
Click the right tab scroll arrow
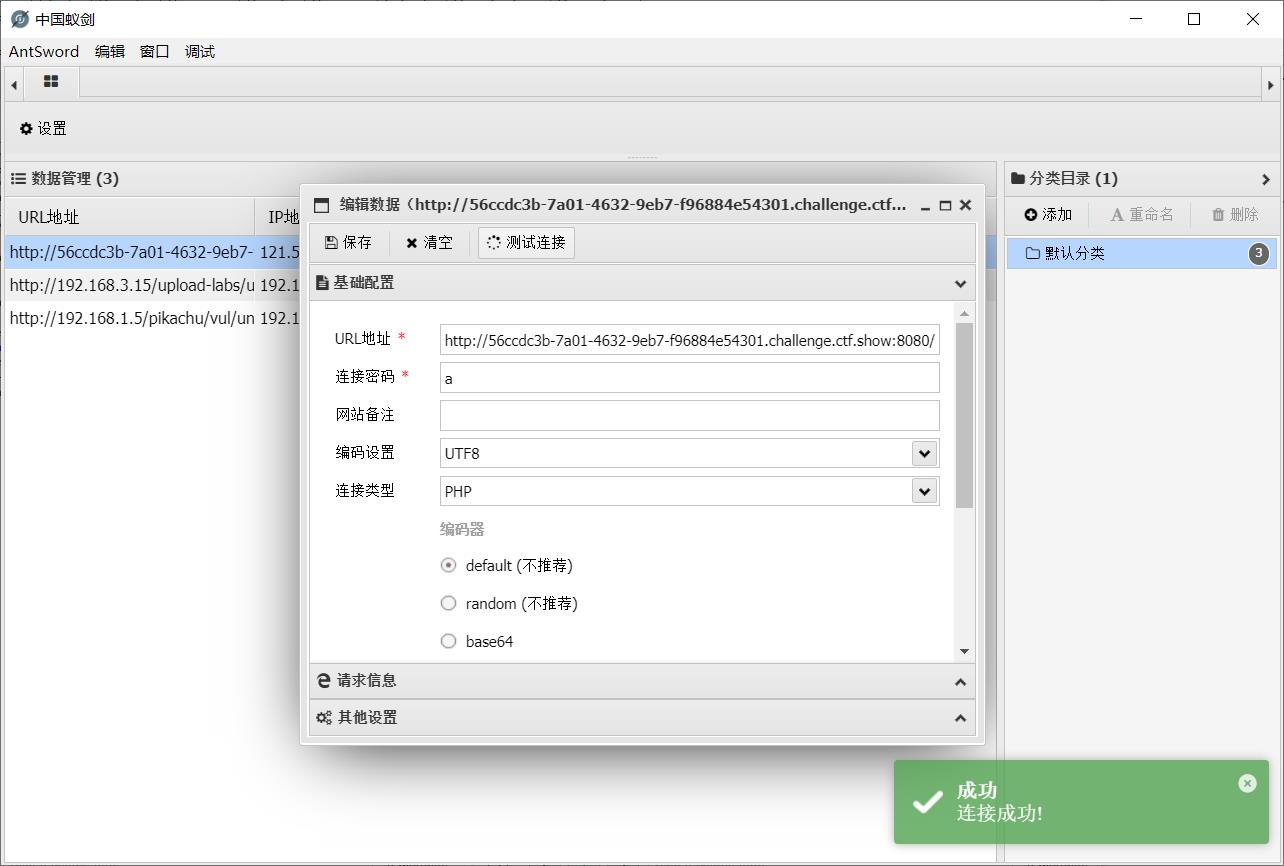click(1270, 85)
